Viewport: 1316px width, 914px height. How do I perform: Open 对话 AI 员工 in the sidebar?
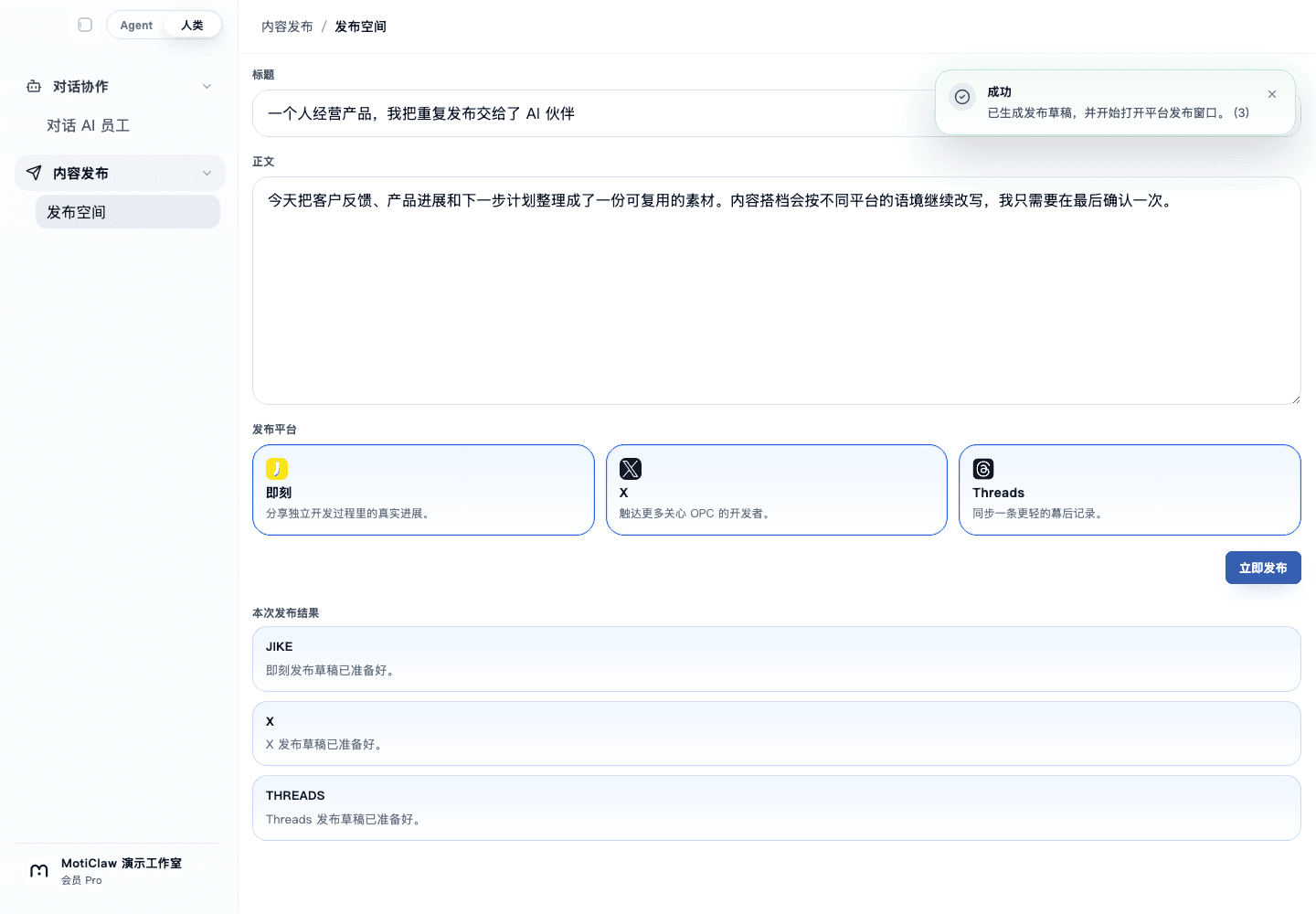point(88,125)
